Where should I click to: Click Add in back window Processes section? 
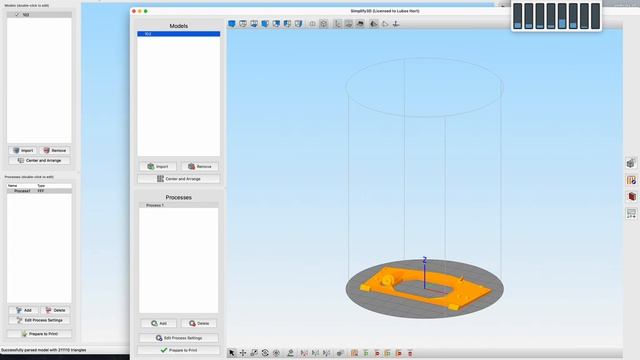pos(24,310)
